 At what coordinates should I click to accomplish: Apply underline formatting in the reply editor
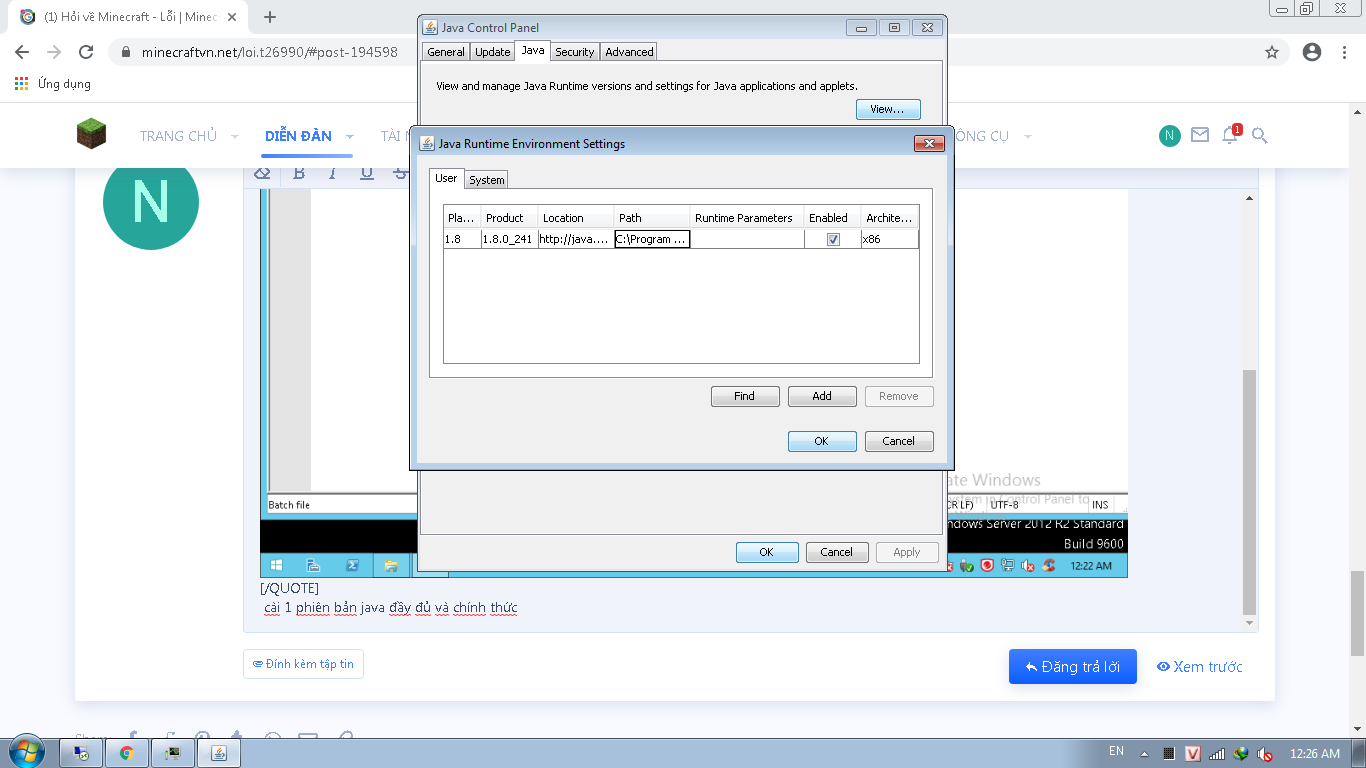tap(367, 173)
